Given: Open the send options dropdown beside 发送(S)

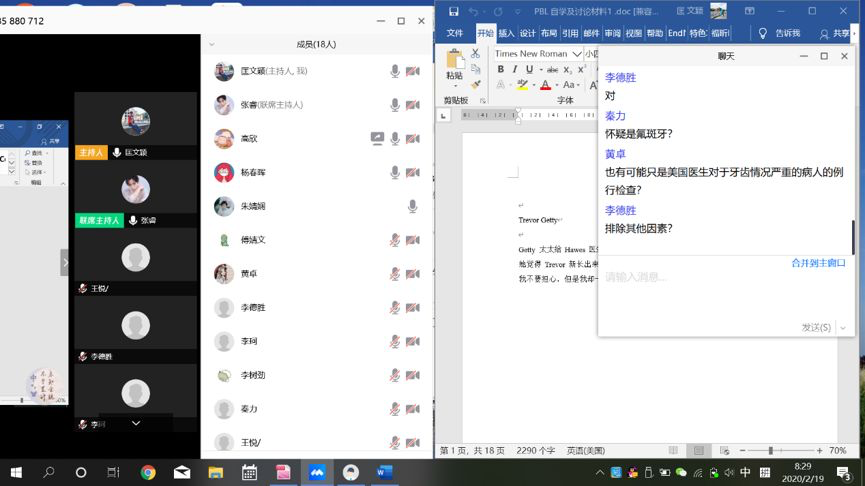Looking at the screenshot, I should tap(843, 328).
